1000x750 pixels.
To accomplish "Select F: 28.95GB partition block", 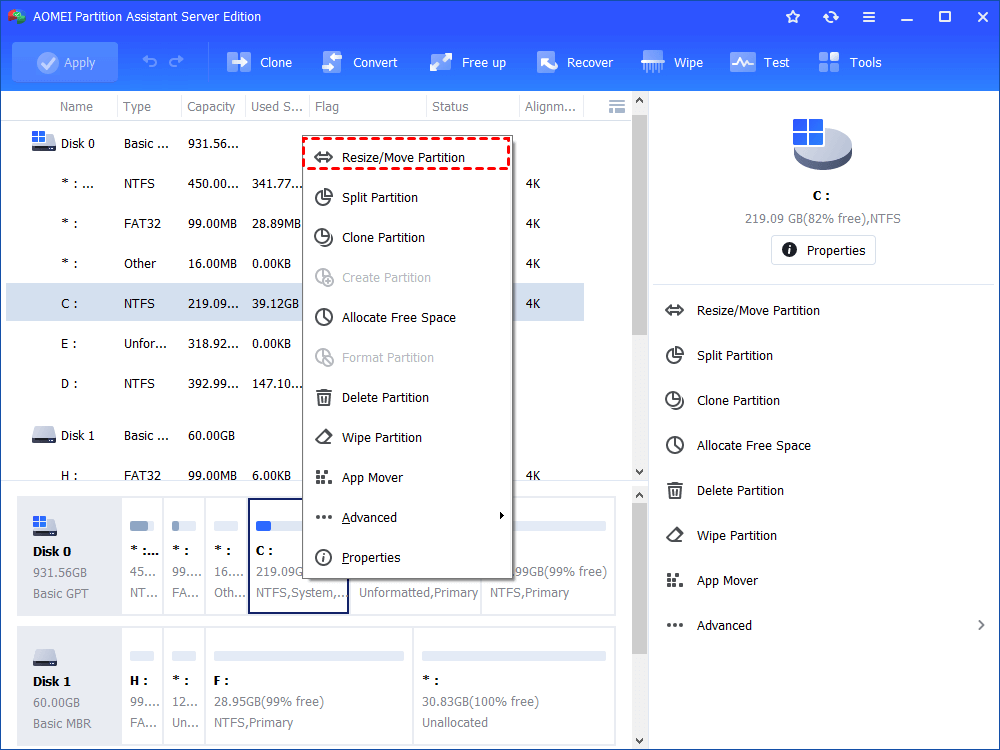I will (x=309, y=686).
